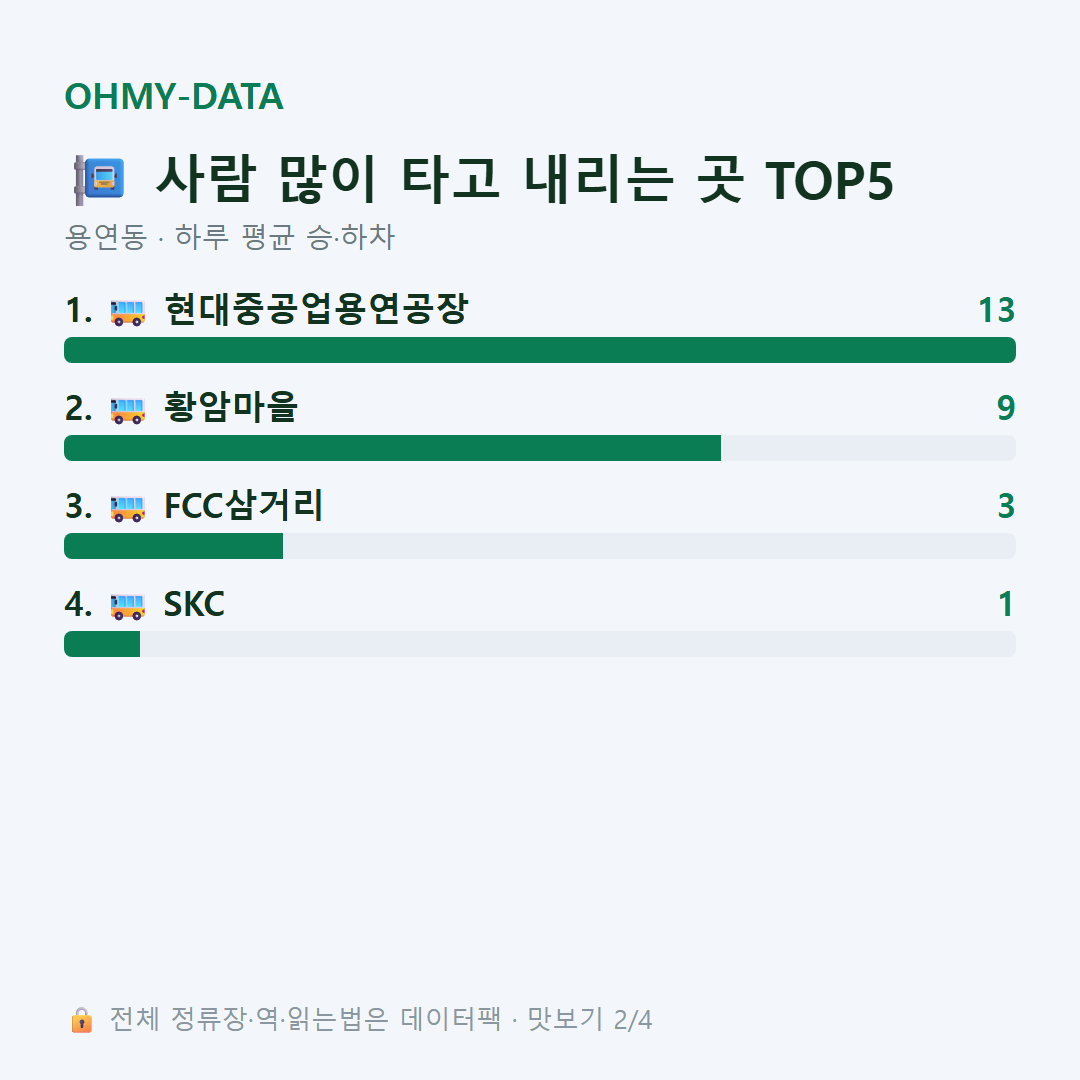This screenshot has height=1080, width=1080.
Task: Click the green progress bar for 황암마을
Action: tap(393, 448)
